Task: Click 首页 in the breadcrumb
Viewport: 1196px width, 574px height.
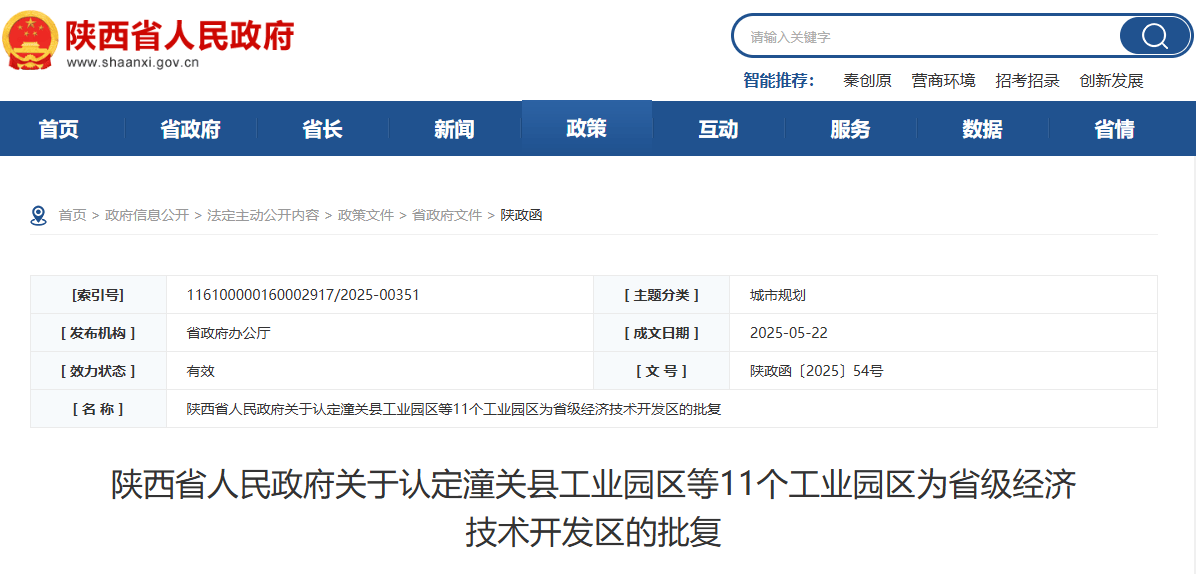Action: point(72,216)
